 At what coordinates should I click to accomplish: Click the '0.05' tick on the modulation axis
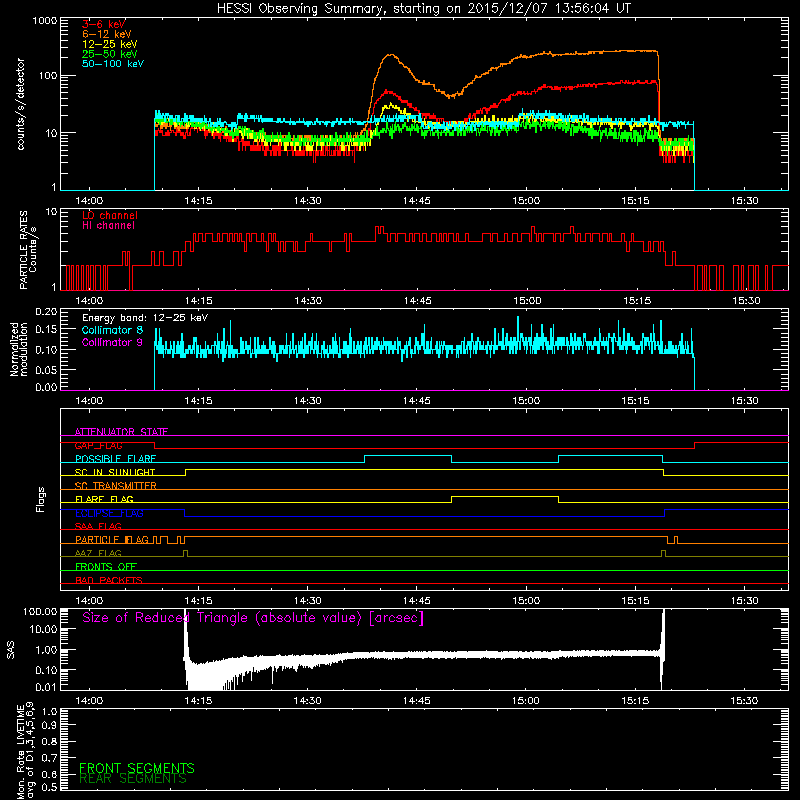tap(46, 369)
